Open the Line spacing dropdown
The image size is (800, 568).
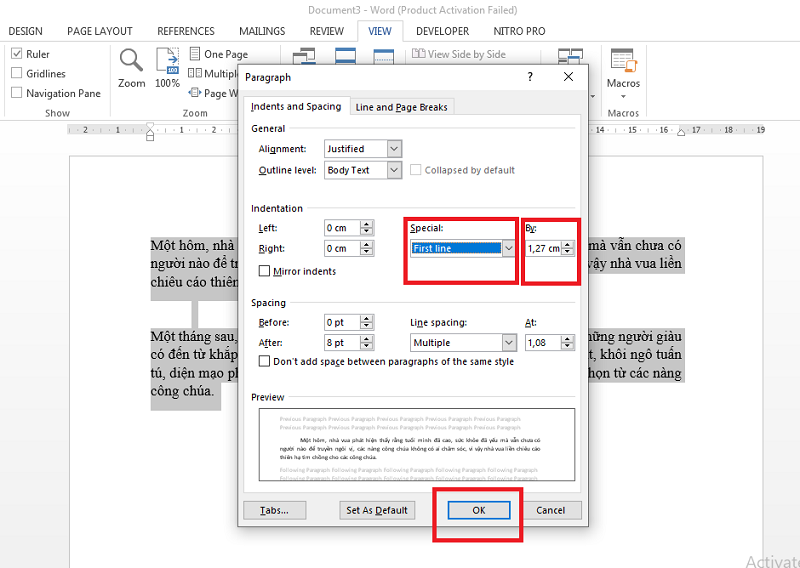[x=509, y=342]
